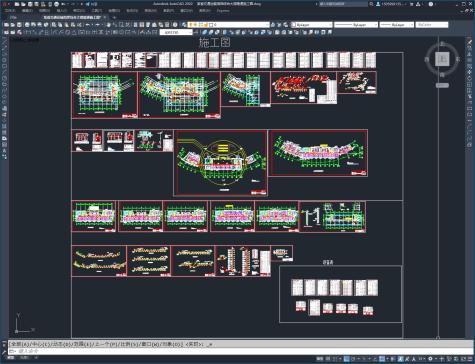The image size is (475, 364).
Task: Open the WCS dropdown below ViewCube
Action: 442,85
